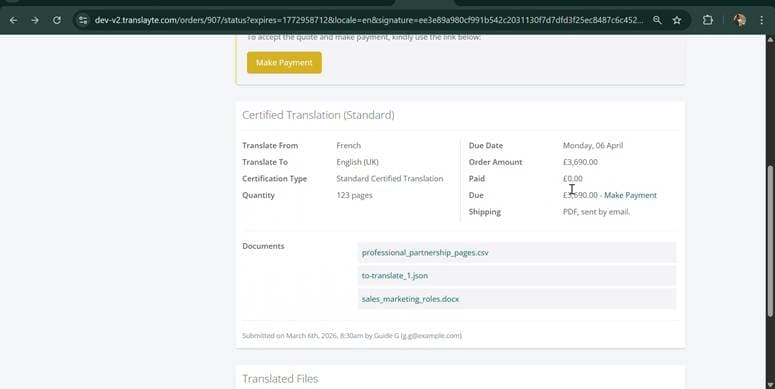Click the Translate From label
This screenshot has height=389, width=775.
pyautogui.click(x=270, y=145)
